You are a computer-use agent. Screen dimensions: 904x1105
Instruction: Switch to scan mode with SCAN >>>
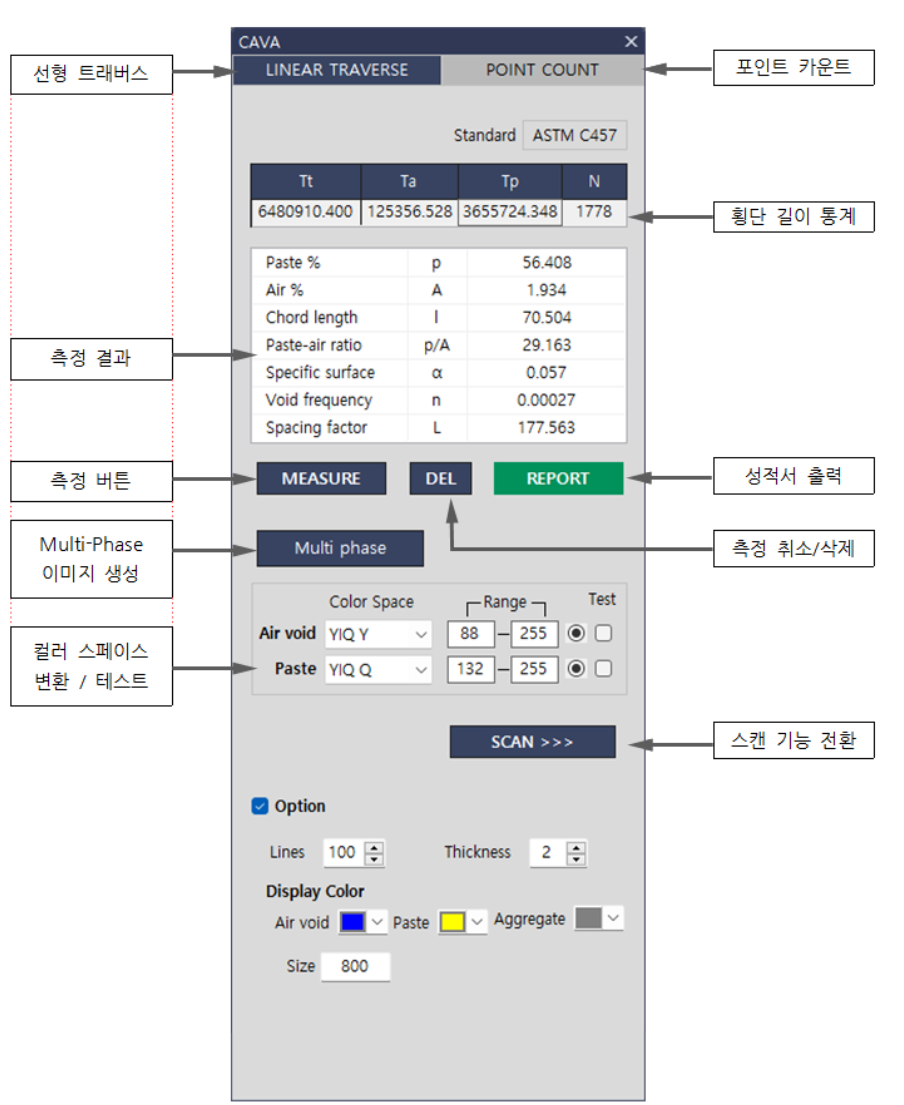pos(532,742)
